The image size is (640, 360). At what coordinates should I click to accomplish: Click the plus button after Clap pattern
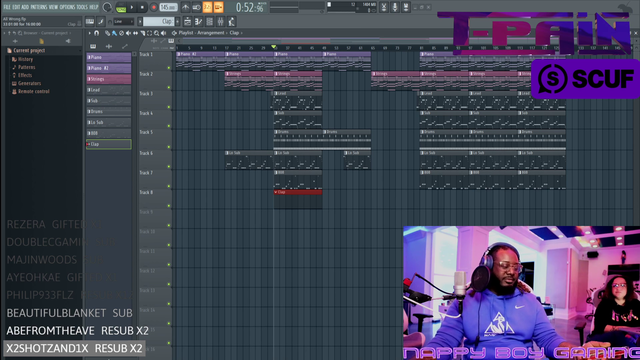tap(178, 22)
